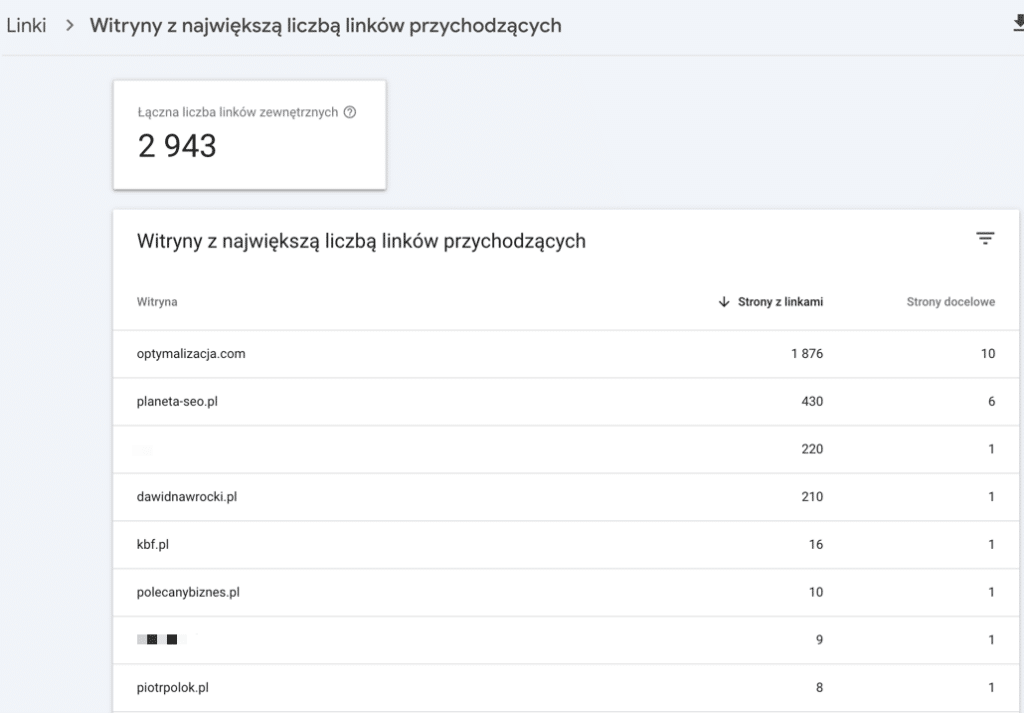Click the value 1 876 for optymalizacja.com
The height and width of the screenshot is (713, 1024).
[x=807, y=354]
